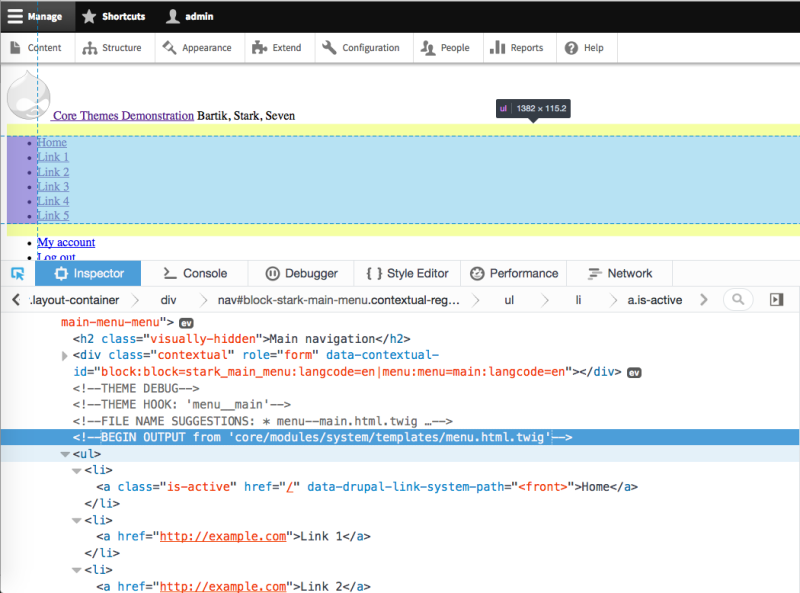Screen dimensions: 800x593
Task: Click the Structure hierarchy icon
Action: point(90,48)
